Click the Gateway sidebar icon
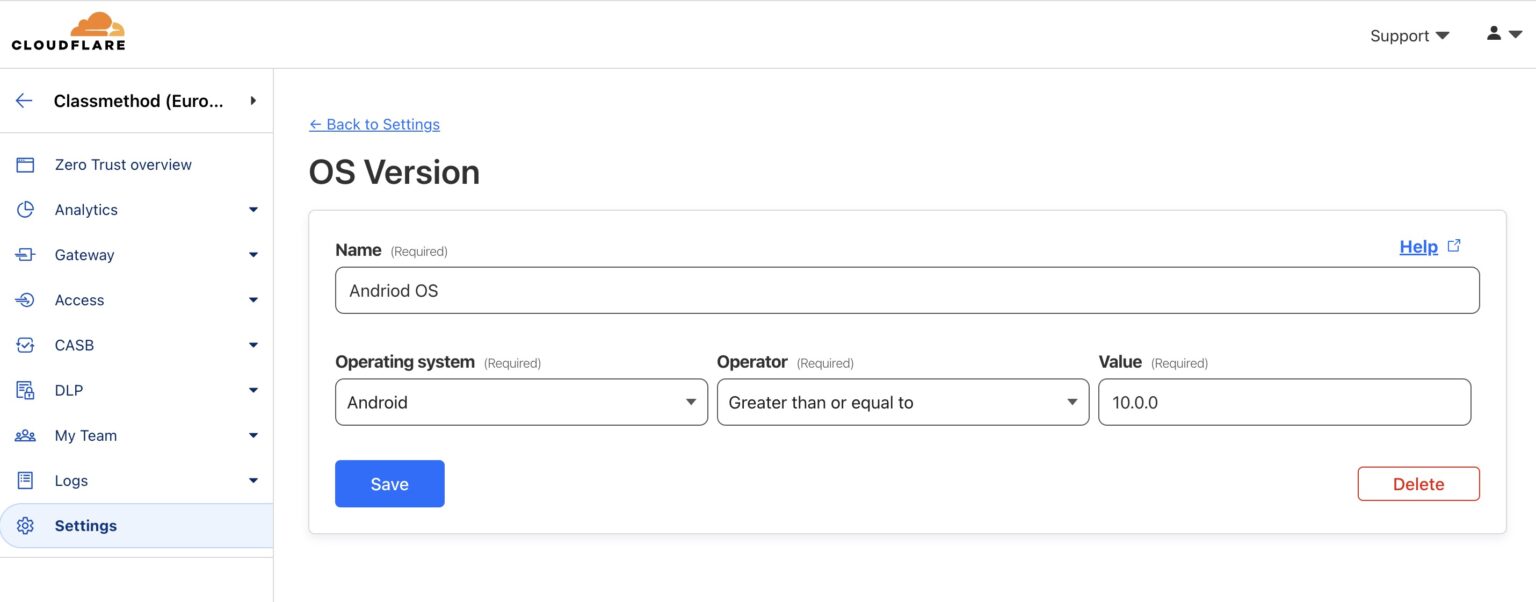The image size is (1536, 602). (x=24, y=254)
